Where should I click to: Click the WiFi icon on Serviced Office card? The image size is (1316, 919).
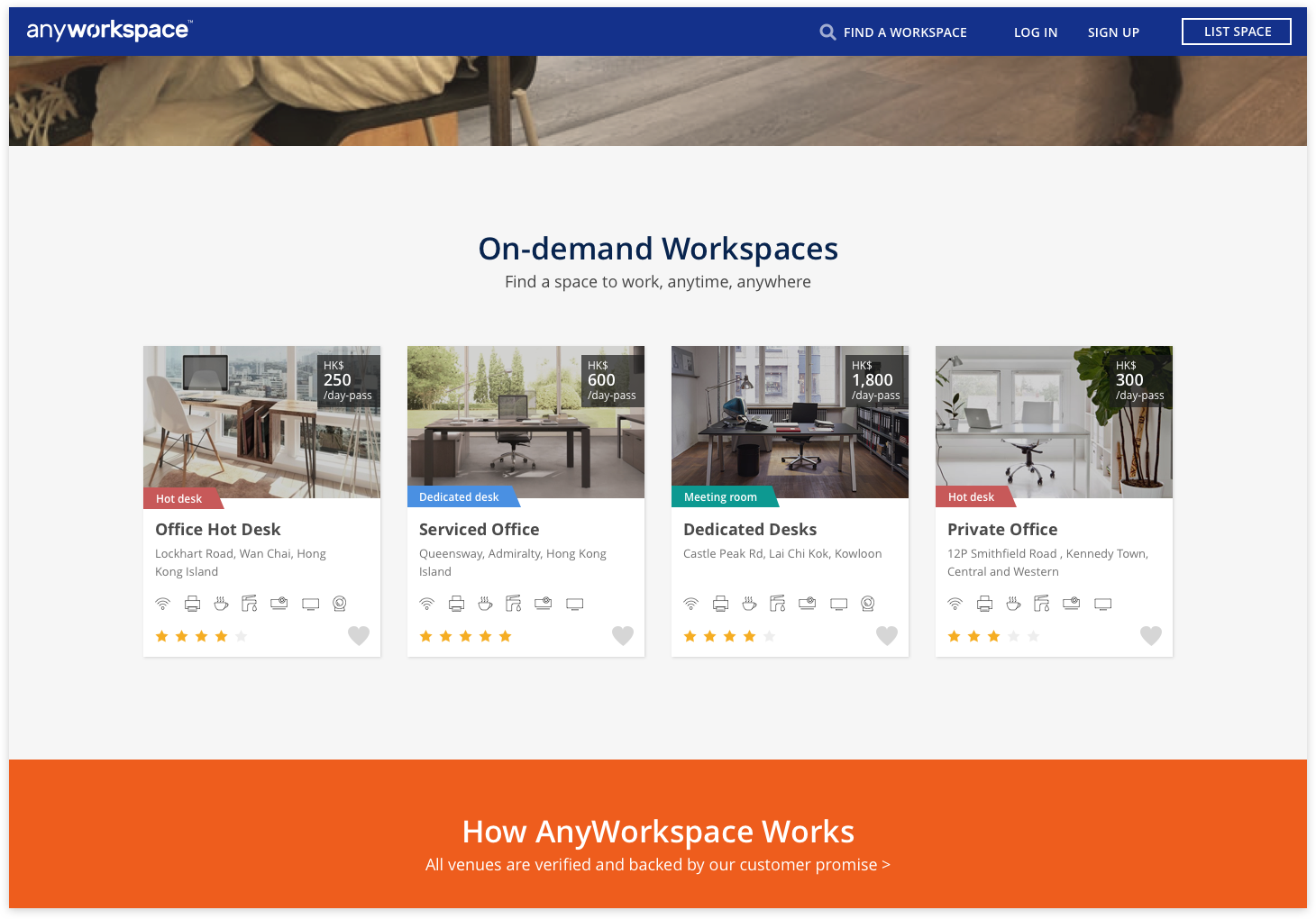[426, 604]
